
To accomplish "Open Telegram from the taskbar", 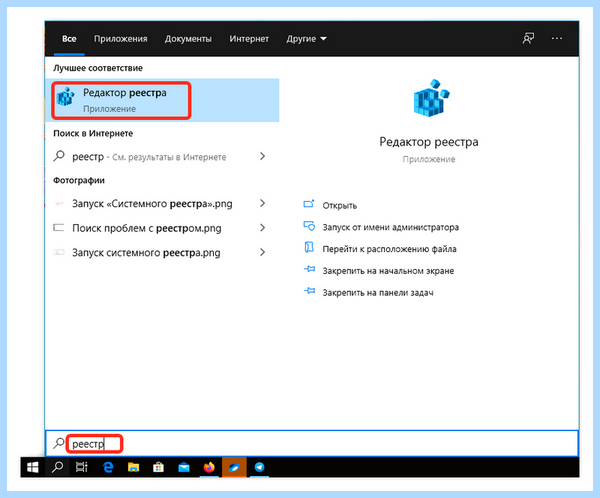I will pyautogui.click(x=259, y=467).
